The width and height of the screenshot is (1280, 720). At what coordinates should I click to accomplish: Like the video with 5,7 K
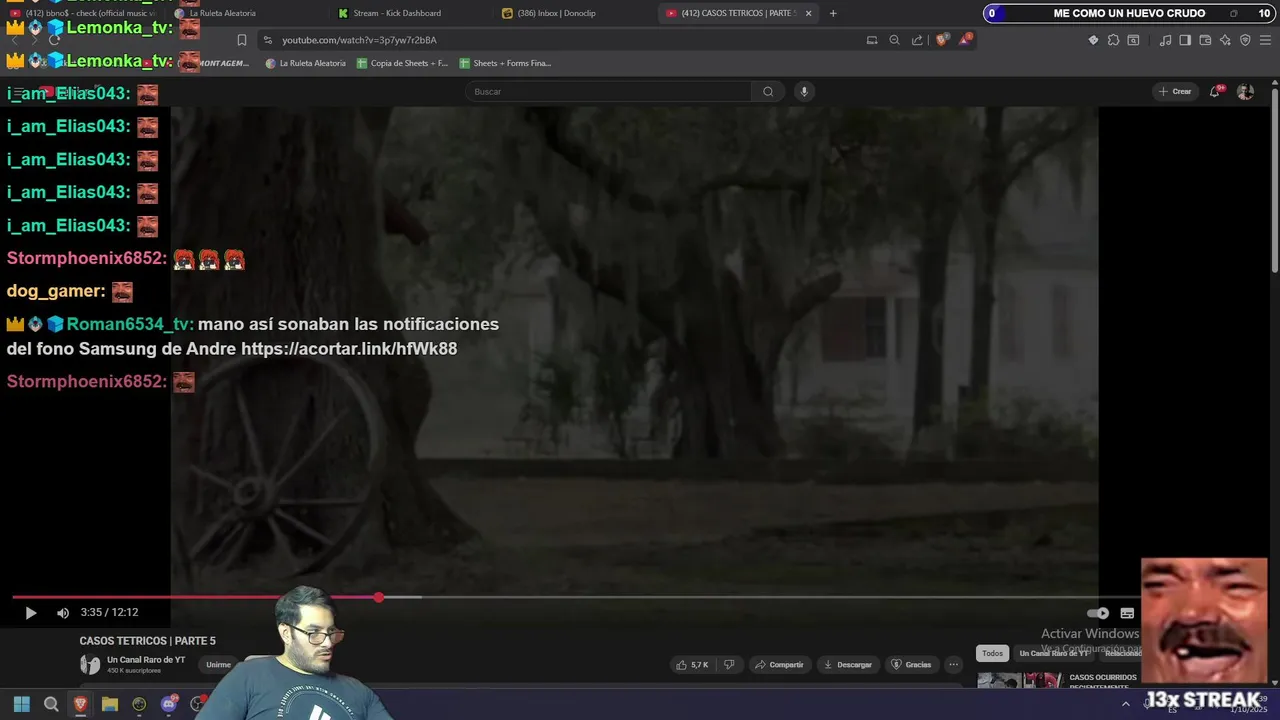click(x=692, y=665)
